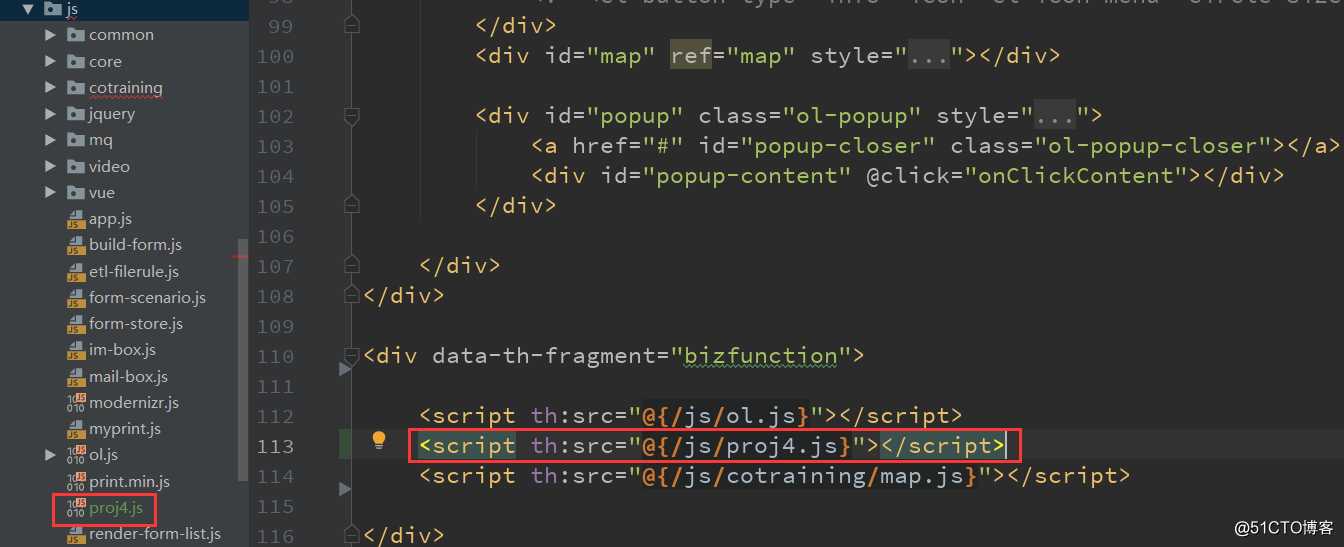1344x547 pixels.
Task: Click the ol.js file icon
Action: (x=76, y=455)
